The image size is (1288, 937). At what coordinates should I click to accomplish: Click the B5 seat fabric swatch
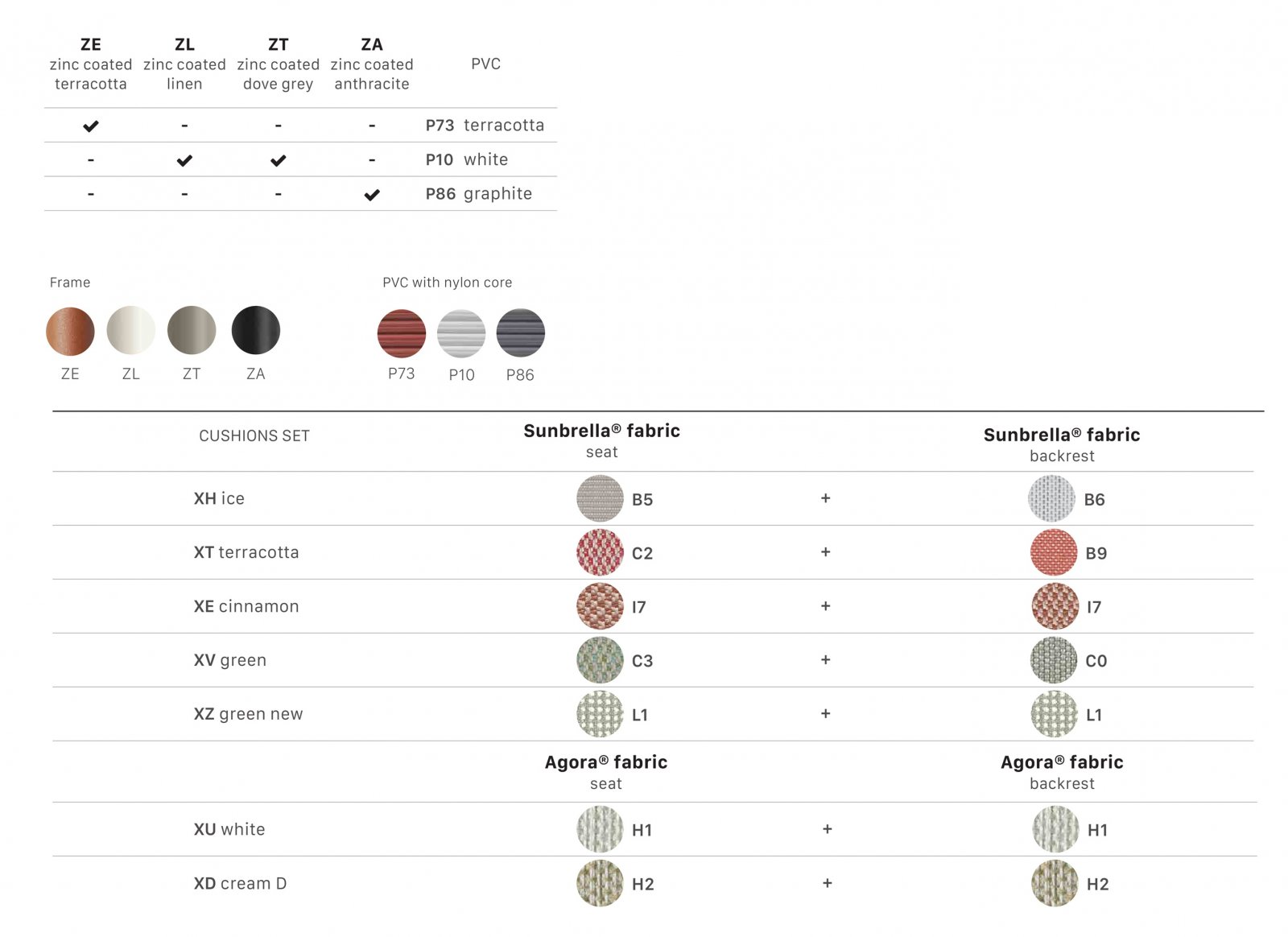600,498
